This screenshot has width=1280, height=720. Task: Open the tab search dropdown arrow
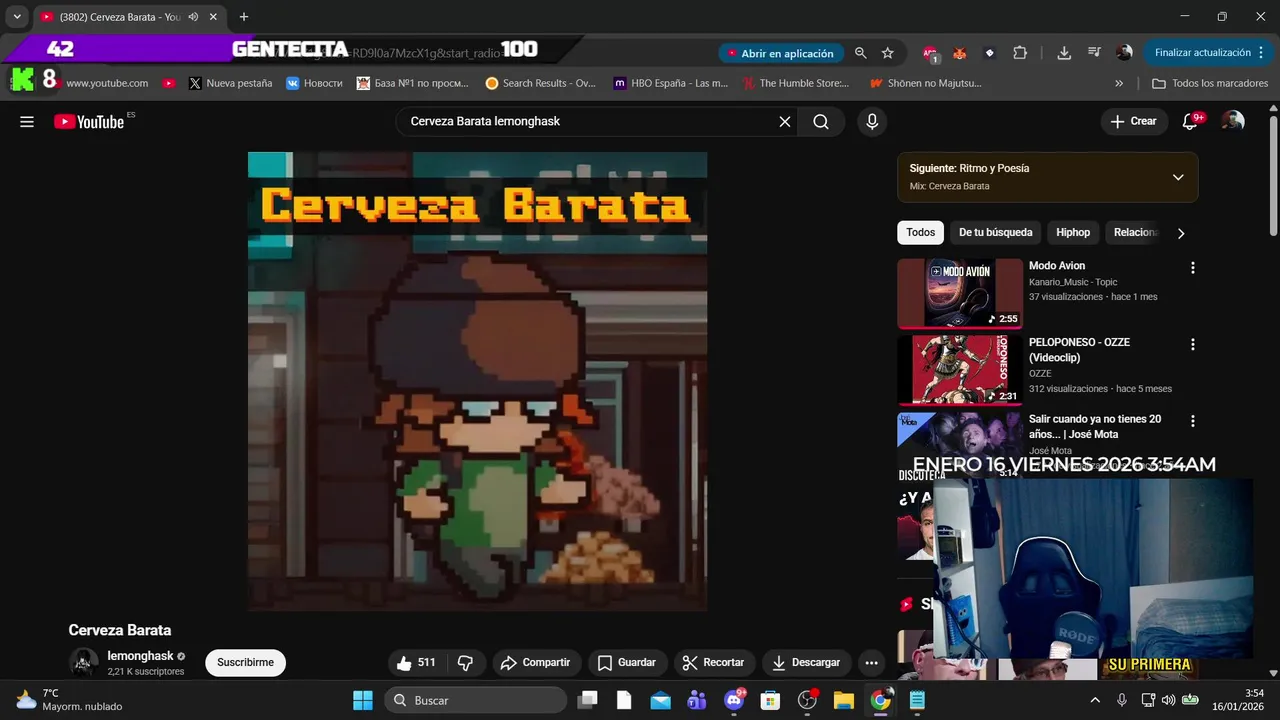[x=17, y=17]
